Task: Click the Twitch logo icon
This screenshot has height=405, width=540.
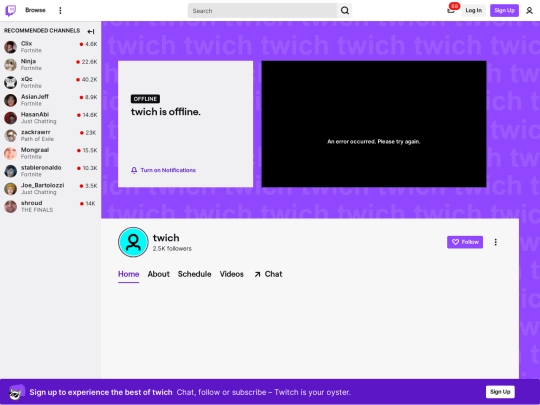Action: tap(11, 10)
